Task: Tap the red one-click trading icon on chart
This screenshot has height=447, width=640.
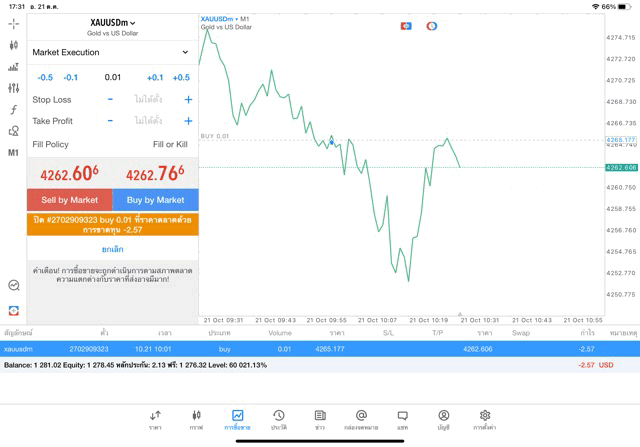Action: [x=406, y=26]
